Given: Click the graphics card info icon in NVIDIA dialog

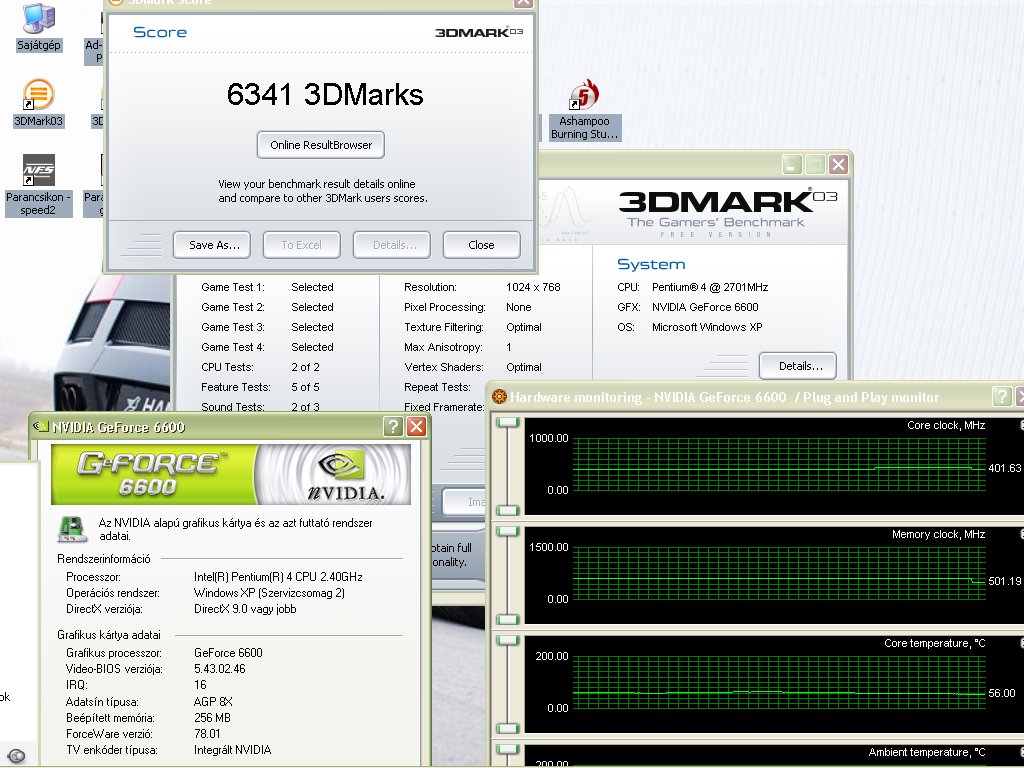Looking at the screenshot, I should 72,529.
